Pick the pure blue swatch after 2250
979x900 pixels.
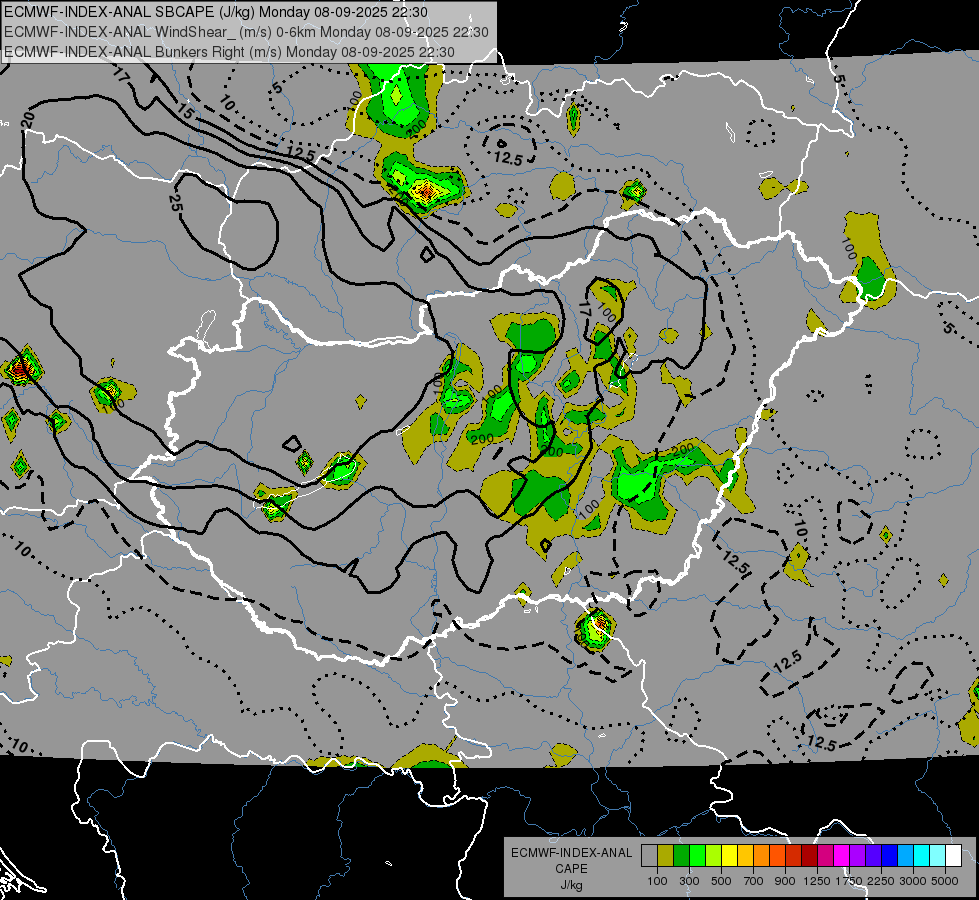pos(889,855)
